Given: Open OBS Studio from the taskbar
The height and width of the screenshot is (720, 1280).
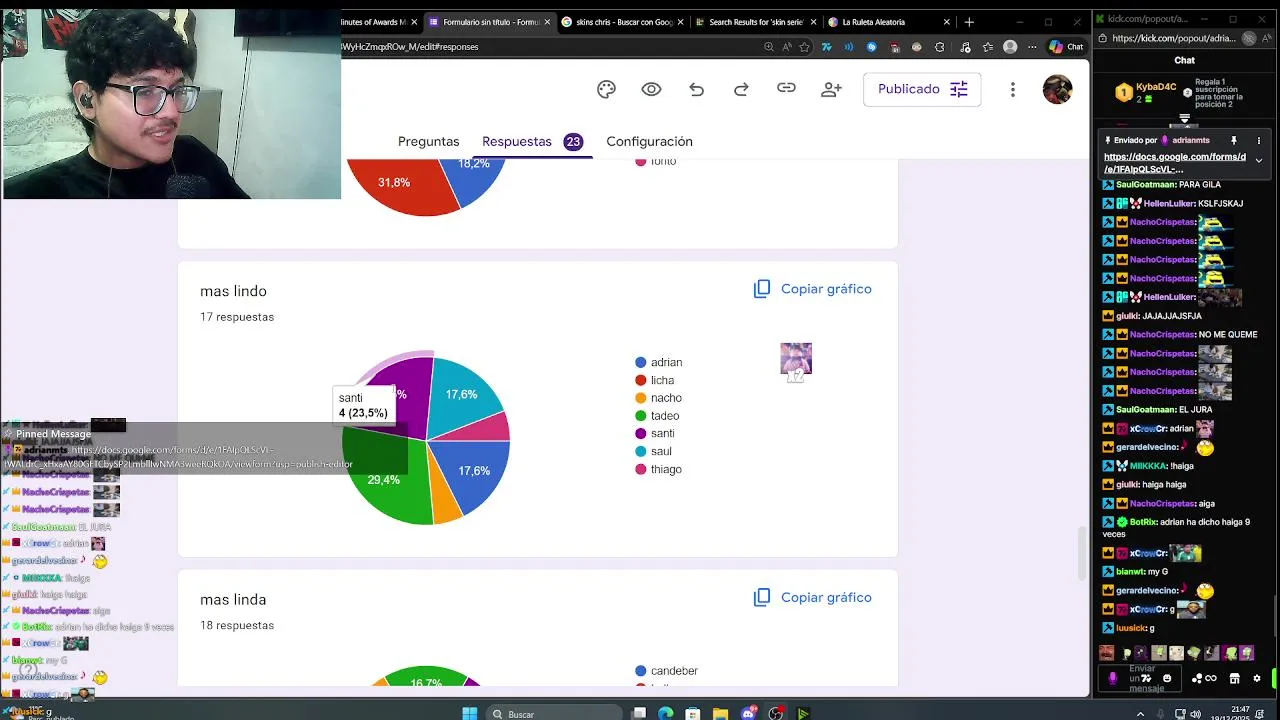Looking at the screenshot, I should [x=775, y=713].
